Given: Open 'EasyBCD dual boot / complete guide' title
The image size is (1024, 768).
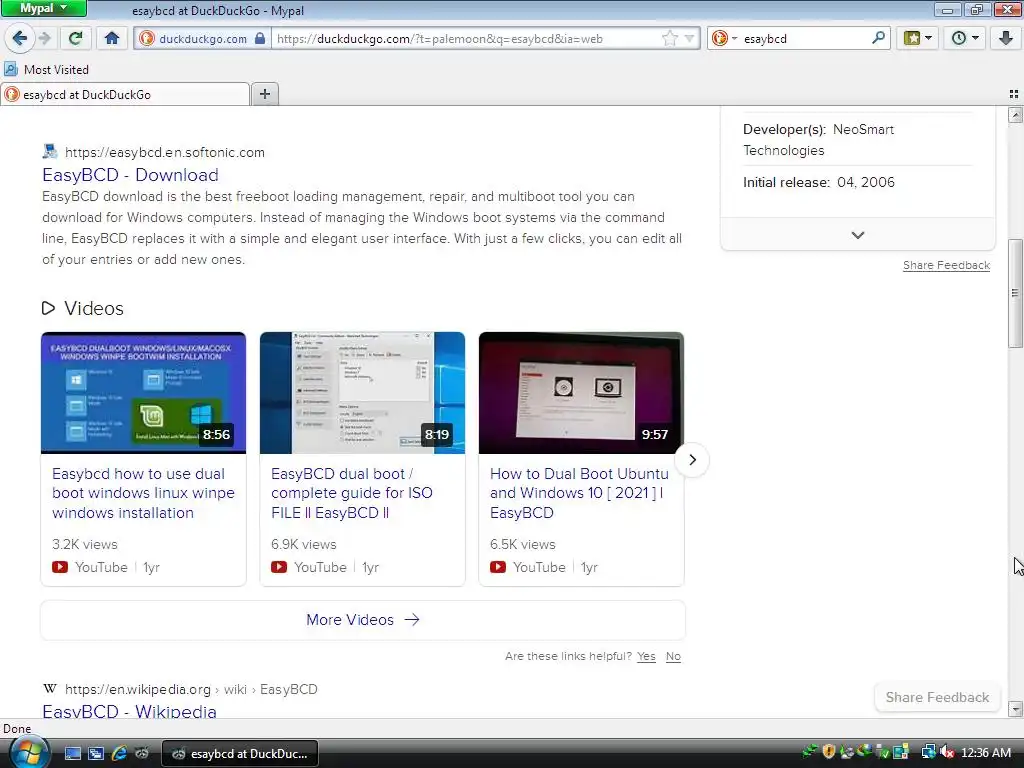Looking at the screenshot, I should (352, 493).
